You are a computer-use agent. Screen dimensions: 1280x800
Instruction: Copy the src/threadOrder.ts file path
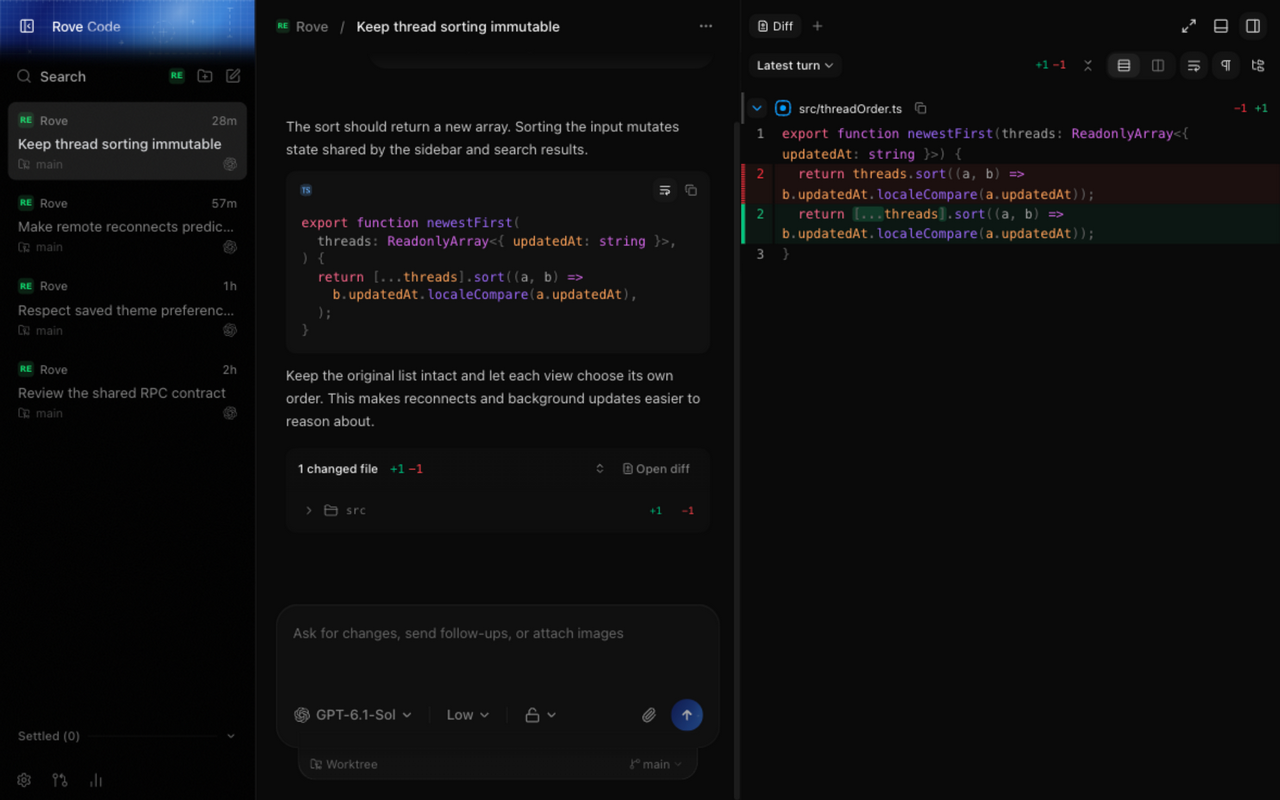click(x=921, y=108)
